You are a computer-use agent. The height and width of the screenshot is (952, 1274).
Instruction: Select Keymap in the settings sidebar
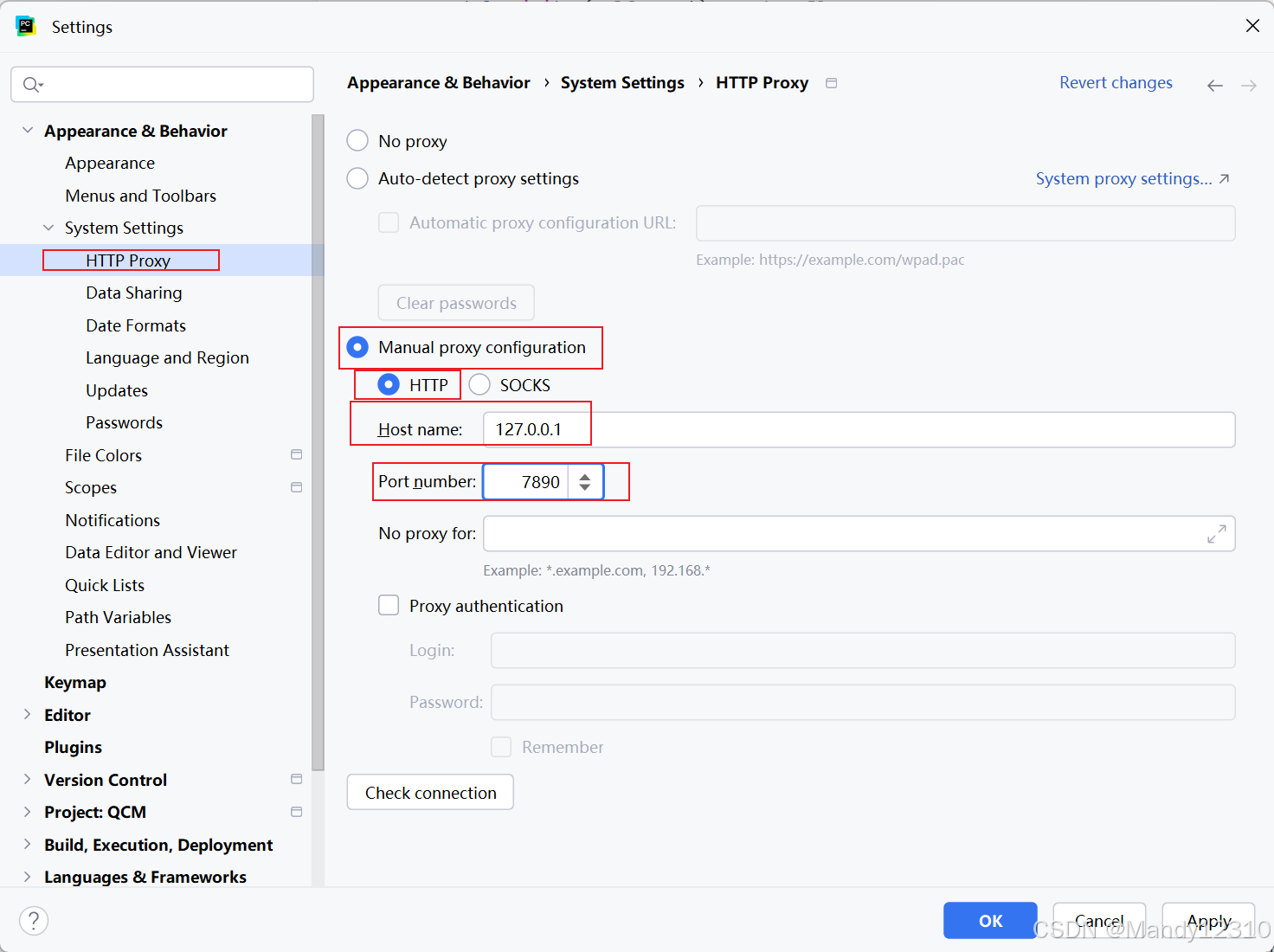pyautogui.click(x=74, y=682)
